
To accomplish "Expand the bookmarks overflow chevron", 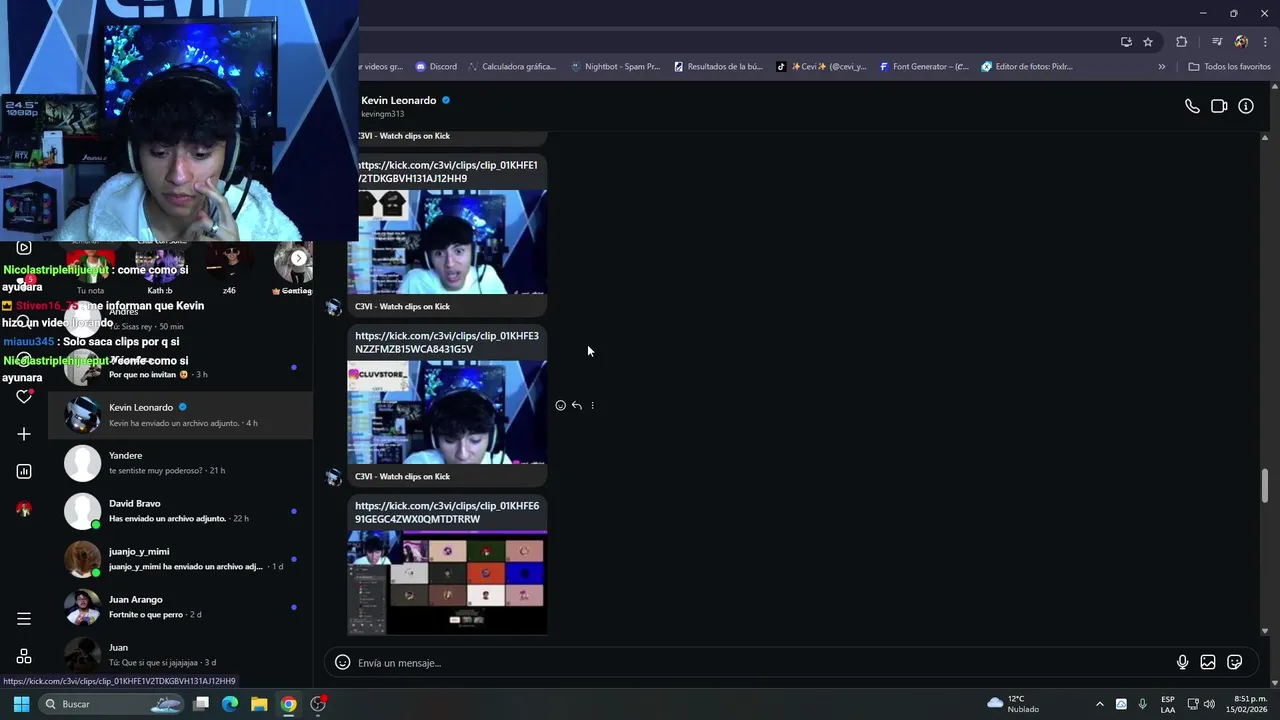I will click(x=1161, y=67).
